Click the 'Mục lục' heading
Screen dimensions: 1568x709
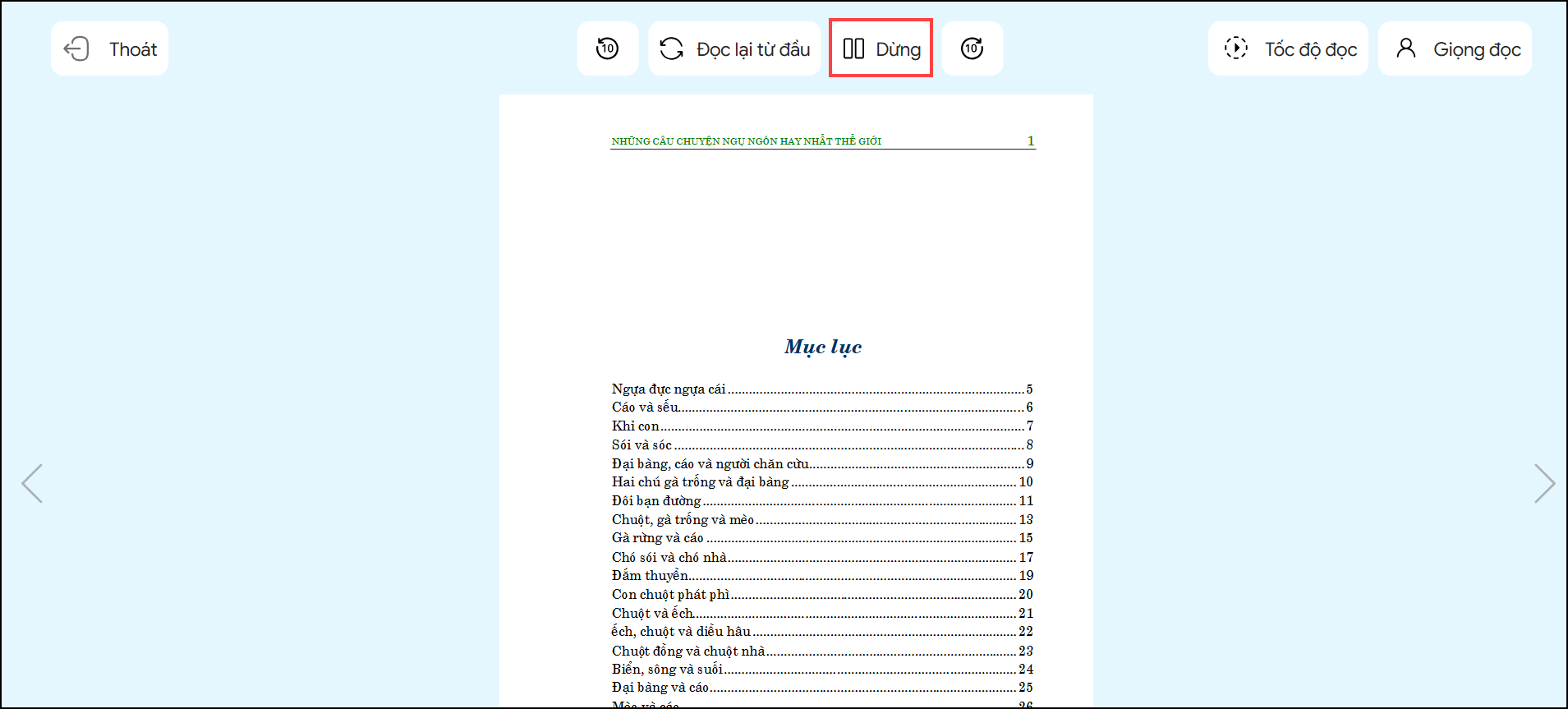[x=822, y=347]
